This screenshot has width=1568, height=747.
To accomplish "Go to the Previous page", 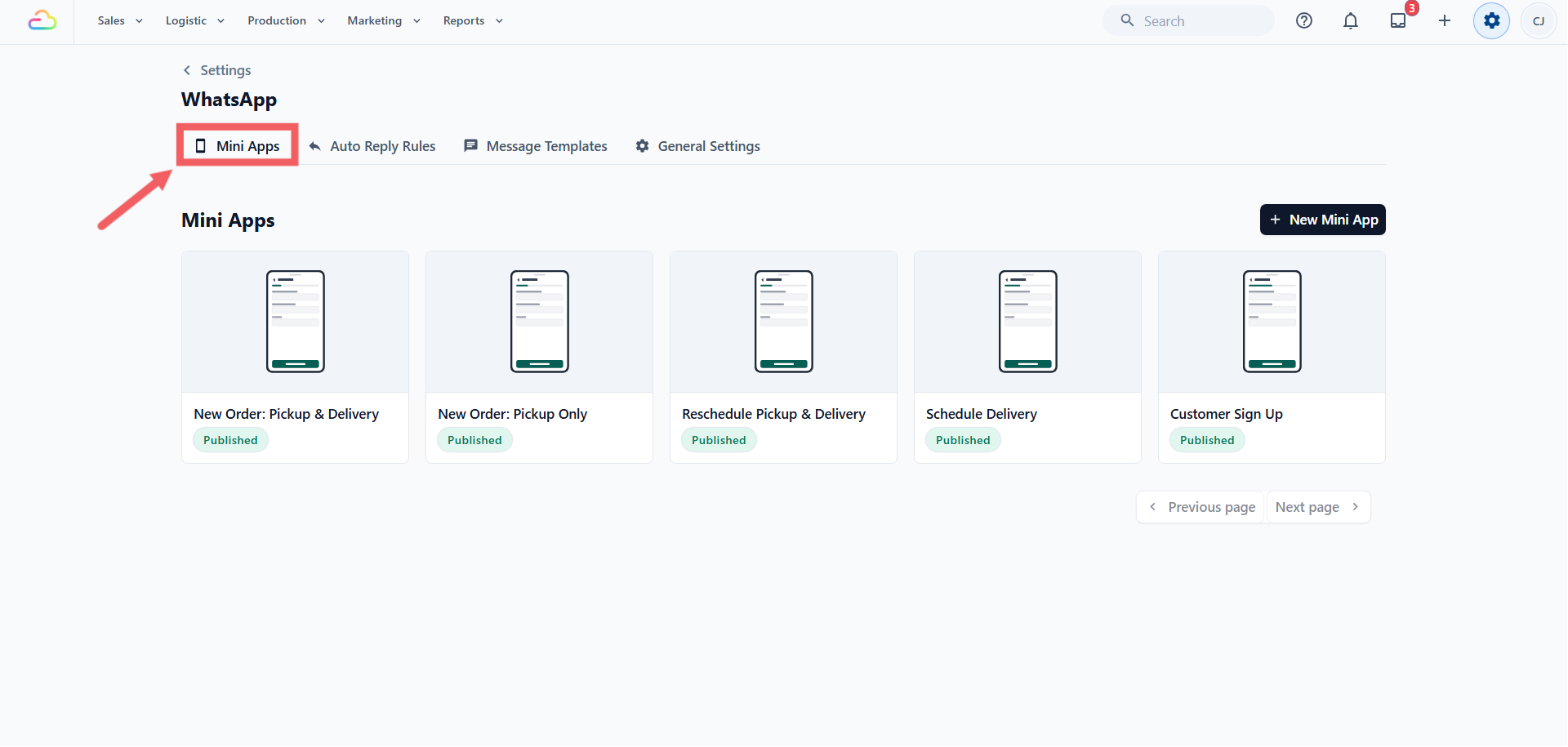I will click(1200, 507).
